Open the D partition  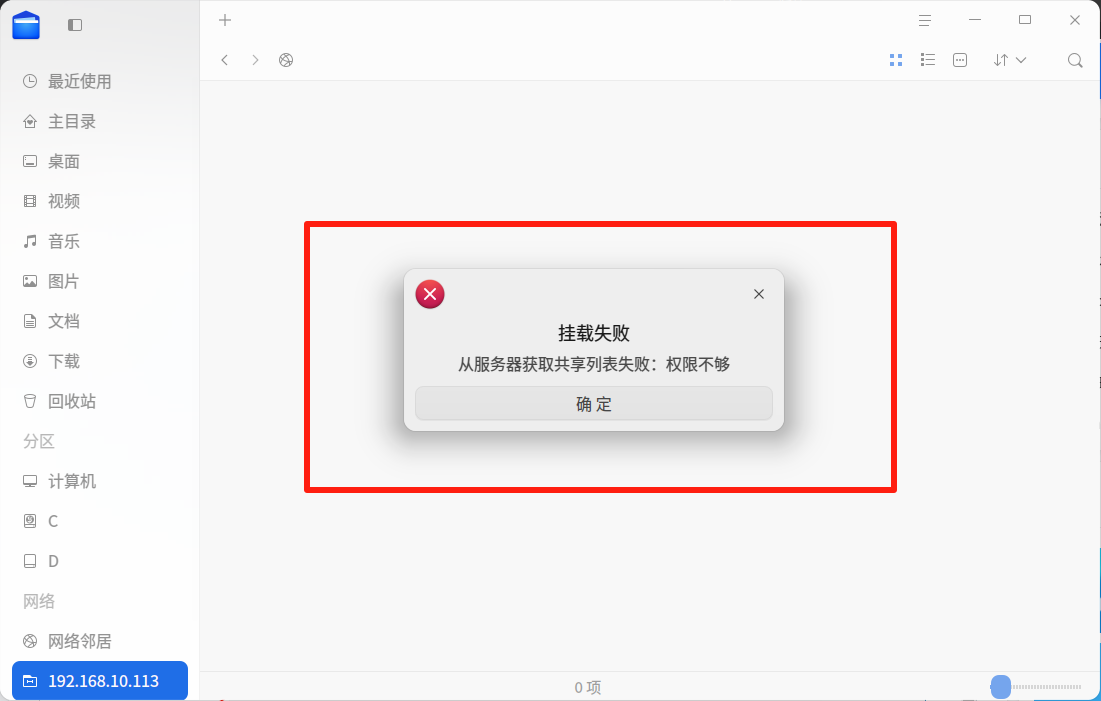pos(100,562)
